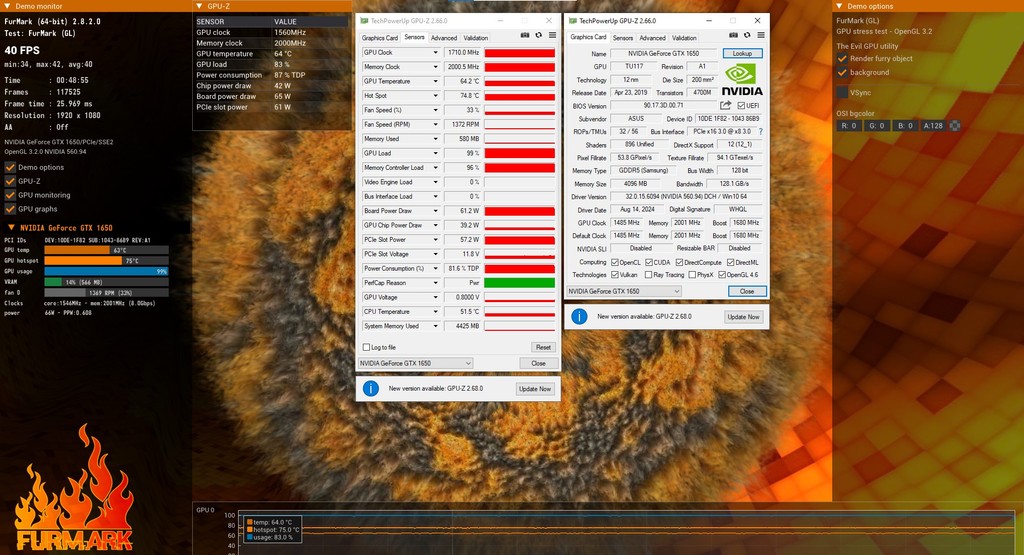Click the GPU Temperature sensor graph
1024x555 pixels.
pyautogui.click(x=520, y=81)
